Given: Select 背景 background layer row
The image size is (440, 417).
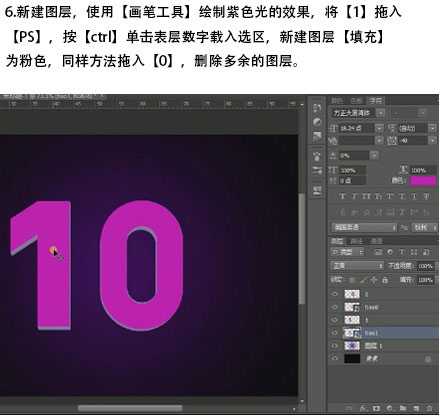Looking at the screenshot, I should (x=383, y=359).
